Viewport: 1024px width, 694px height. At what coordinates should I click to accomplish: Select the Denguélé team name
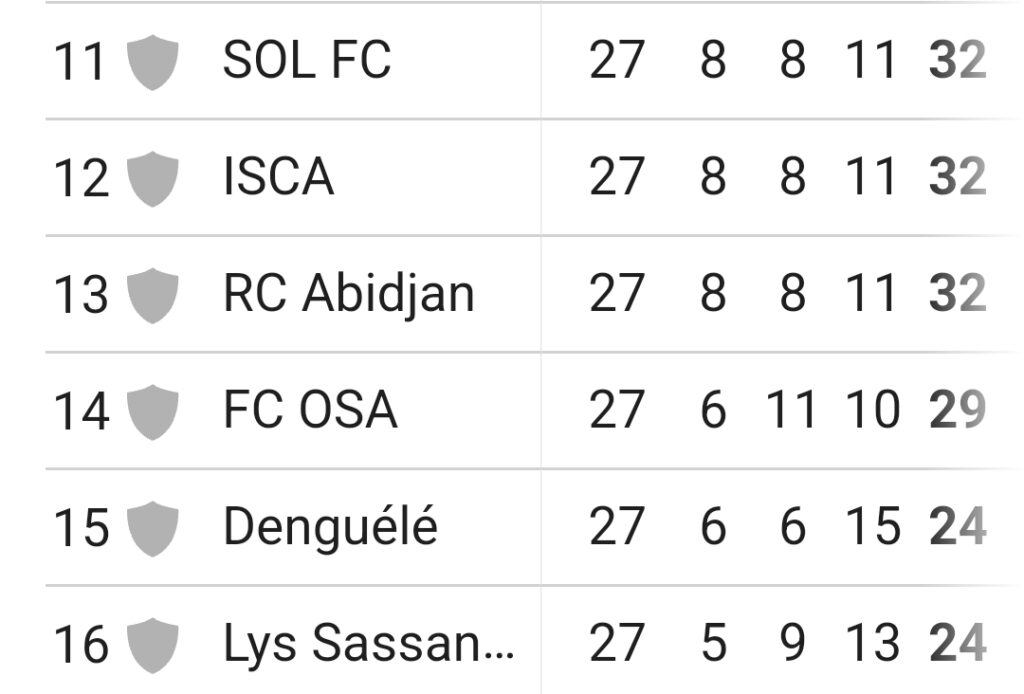click(330, 528)
